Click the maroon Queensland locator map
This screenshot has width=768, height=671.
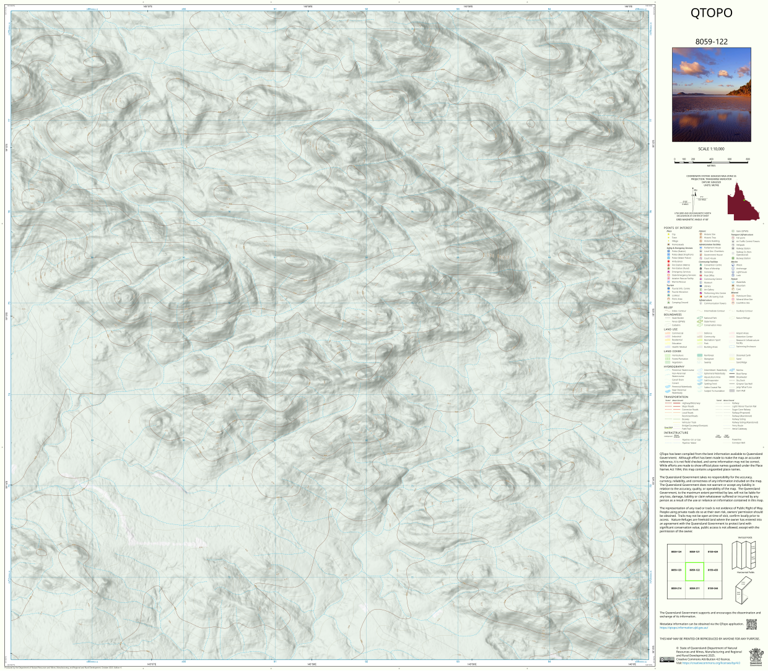coord(743,202)
